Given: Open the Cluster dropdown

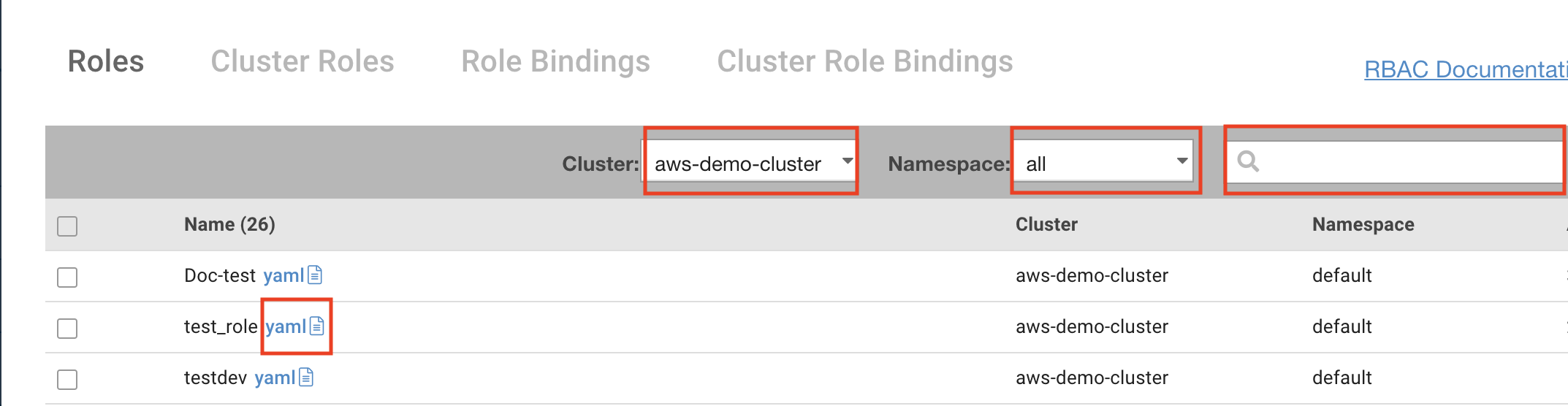Looking at the screenshot, I should 750,163.
